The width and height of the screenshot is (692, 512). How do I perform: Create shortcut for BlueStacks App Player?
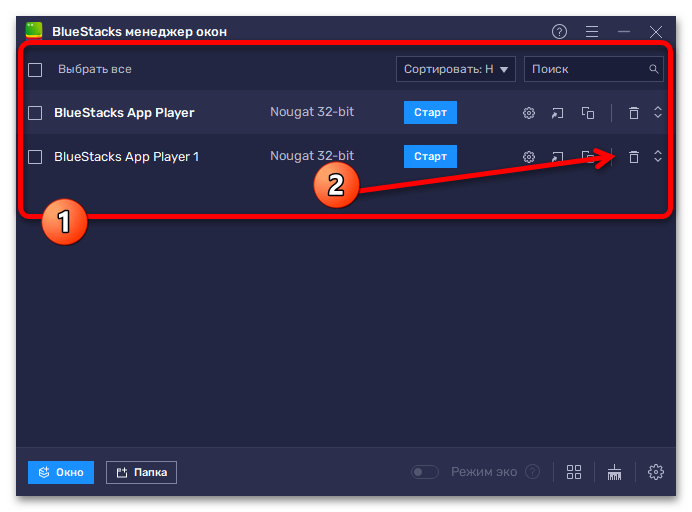tap(557, 113)
